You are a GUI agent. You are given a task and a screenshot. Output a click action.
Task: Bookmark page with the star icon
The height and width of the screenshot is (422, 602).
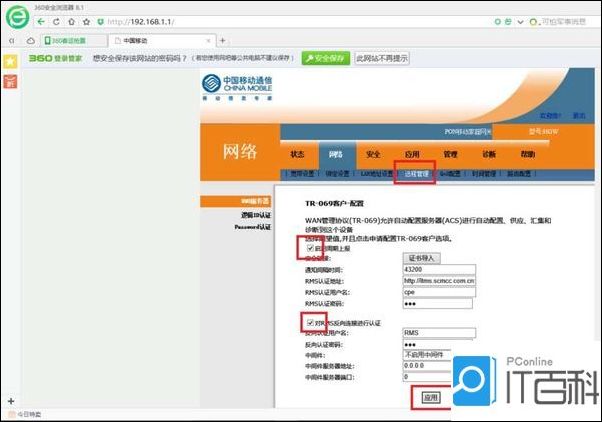tap(86, 22)
